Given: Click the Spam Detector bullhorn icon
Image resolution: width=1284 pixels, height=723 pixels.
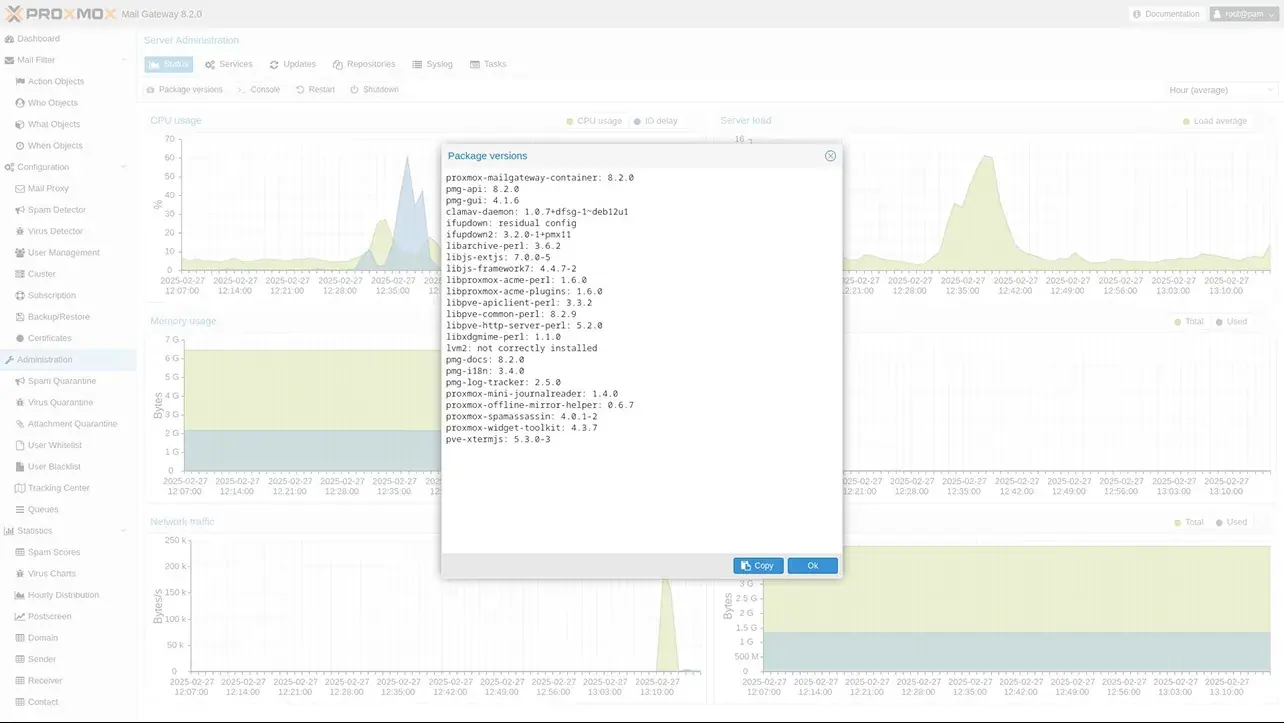Looking at the screenshot, I should (x=20, y=210).
